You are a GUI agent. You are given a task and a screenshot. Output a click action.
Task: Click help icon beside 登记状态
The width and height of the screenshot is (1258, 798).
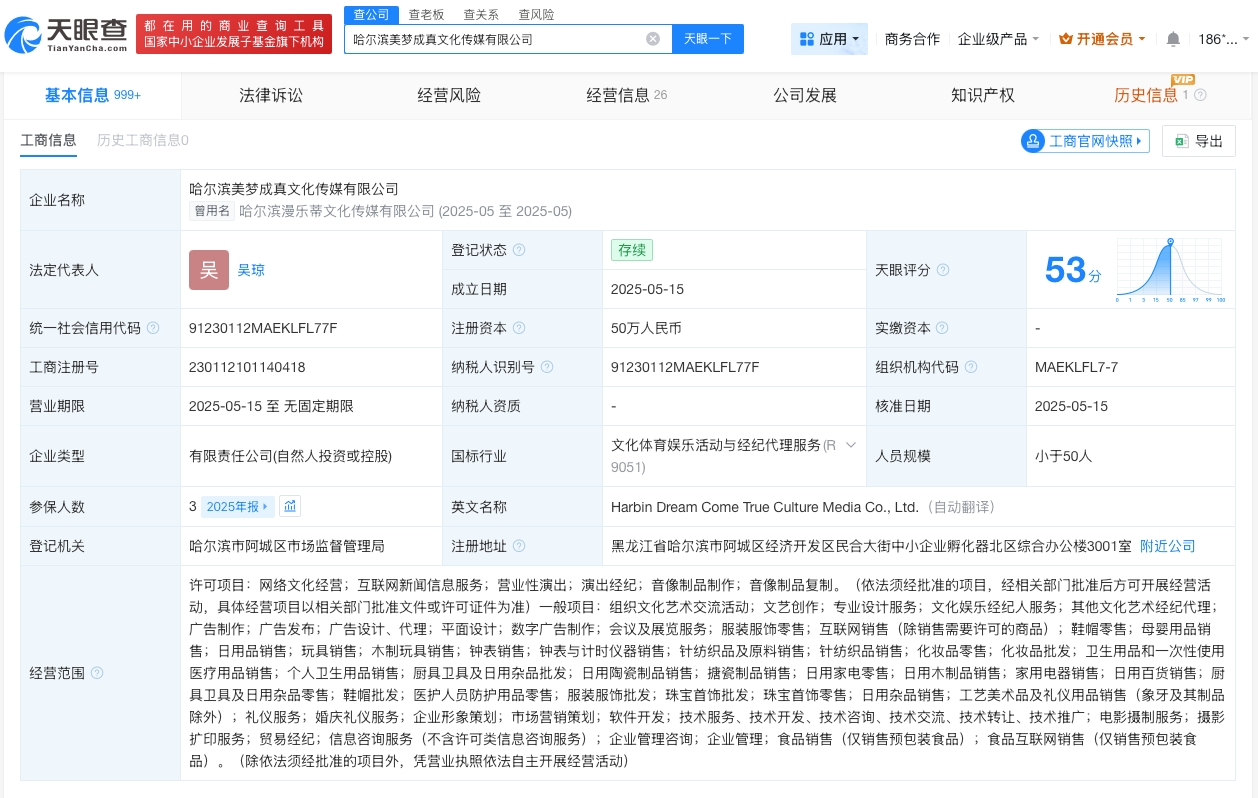pos(519,250)
